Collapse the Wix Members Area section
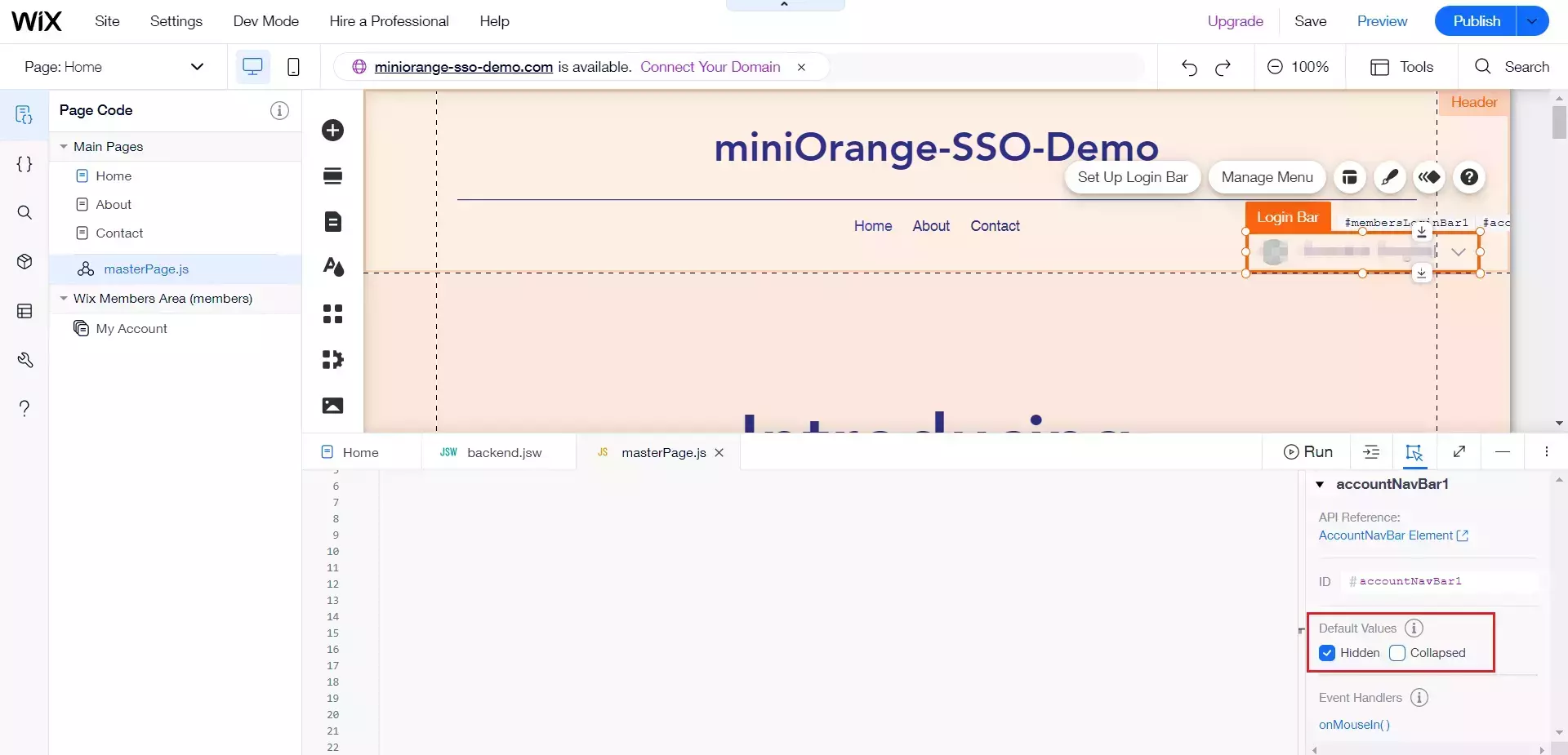 coord(64,299)
